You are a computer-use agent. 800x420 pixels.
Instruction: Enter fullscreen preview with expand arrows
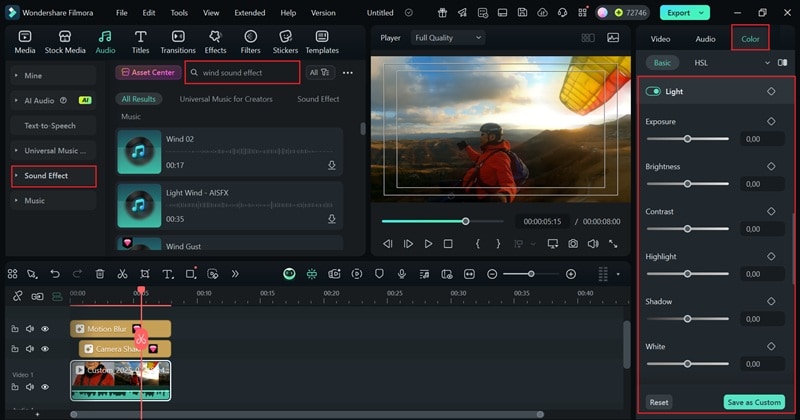pyautogui.click(x=613, y=244)
